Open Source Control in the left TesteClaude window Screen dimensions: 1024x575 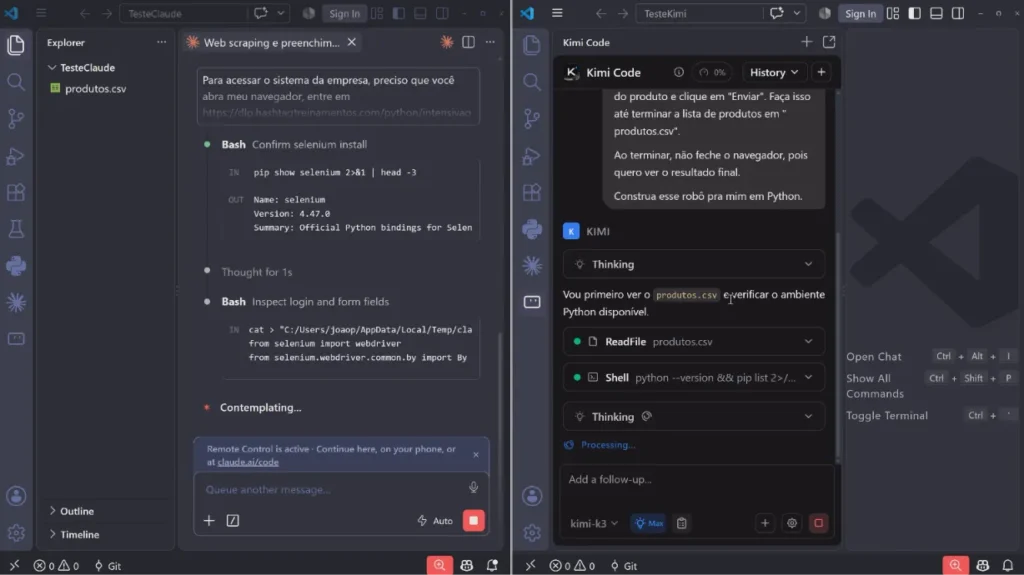coord(16,119)
